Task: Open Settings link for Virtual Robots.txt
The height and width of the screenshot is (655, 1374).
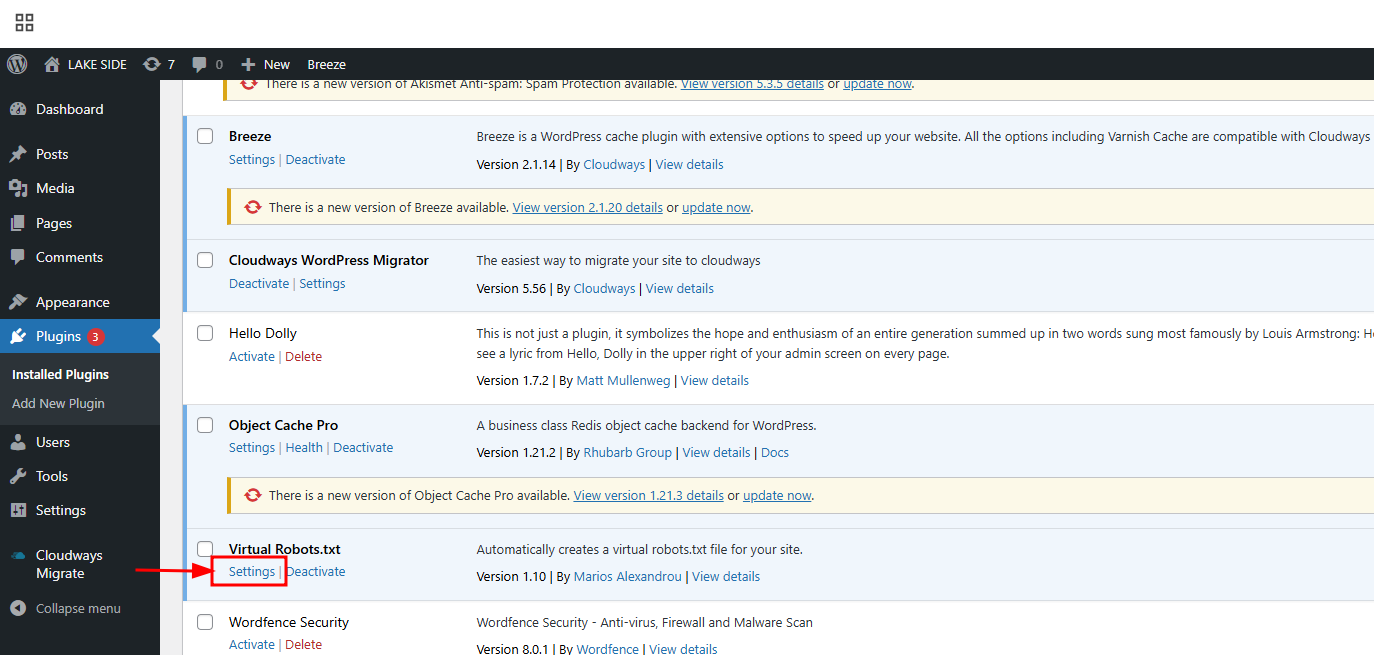Action: (251, 572)
